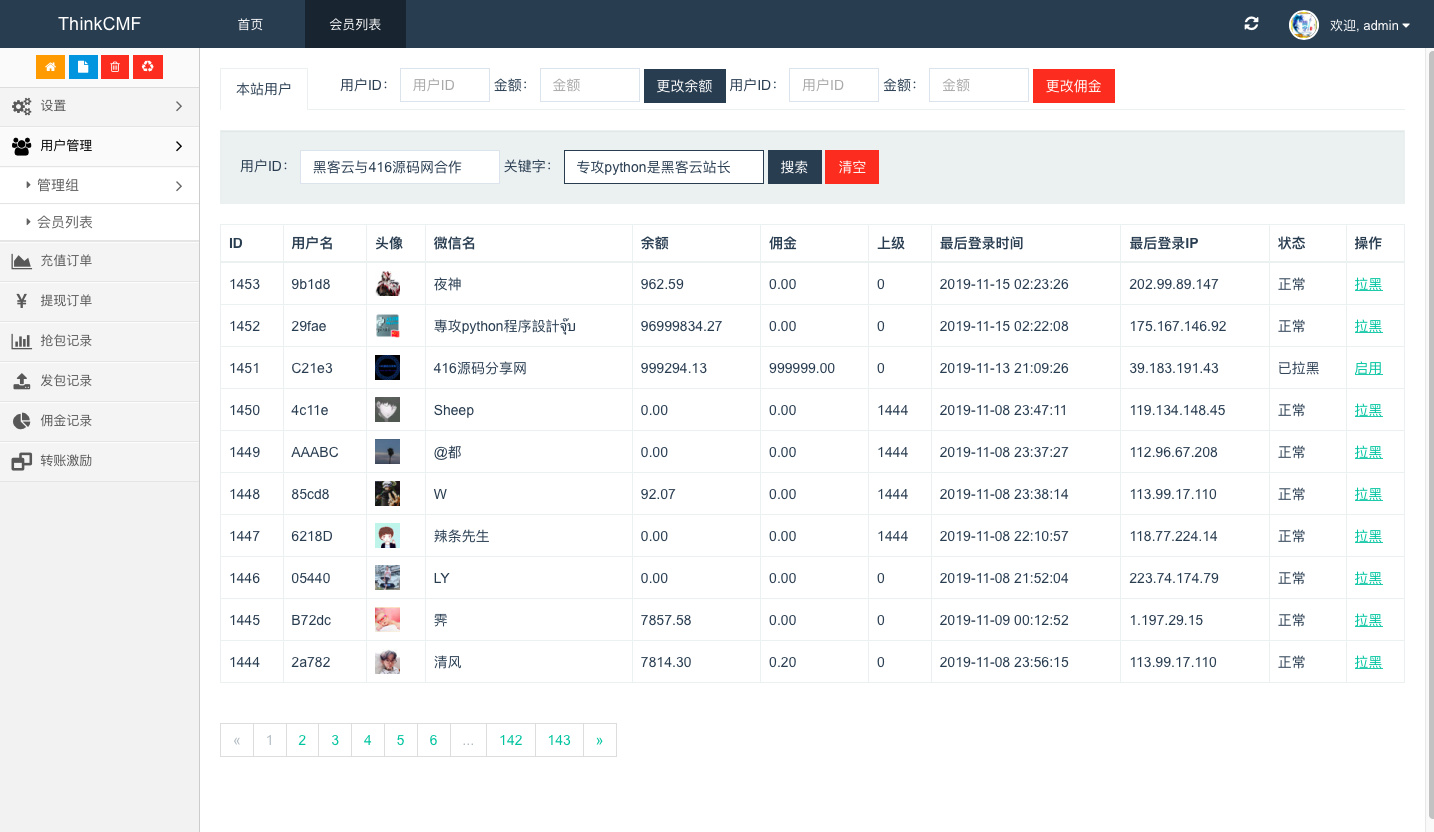Viewport: 1434px width, 832px height.
Task: Click the admin avatar in the header
Action: pyautogui.click(x=1303, y=25)
